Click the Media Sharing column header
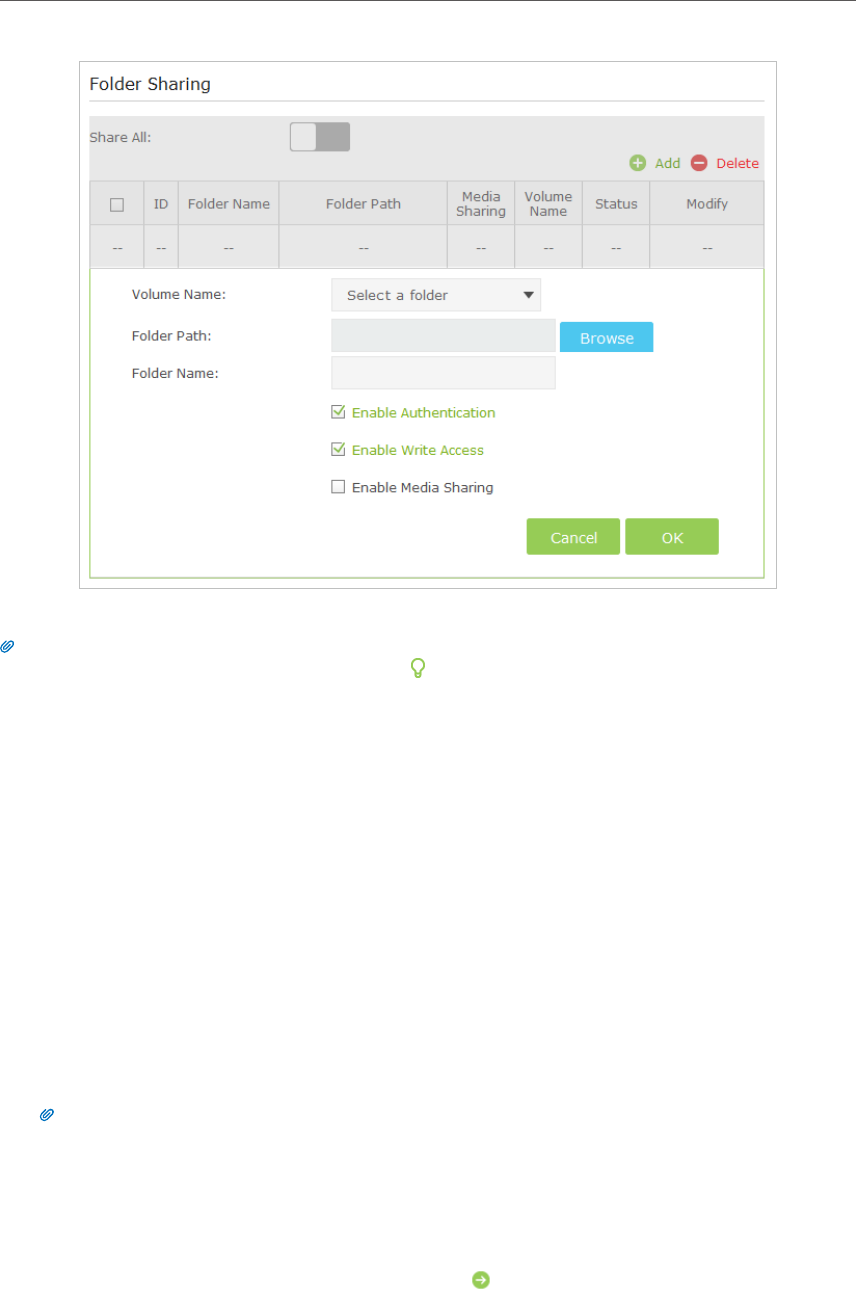This screenshot has height=1292, width=856. click(481, 204)
